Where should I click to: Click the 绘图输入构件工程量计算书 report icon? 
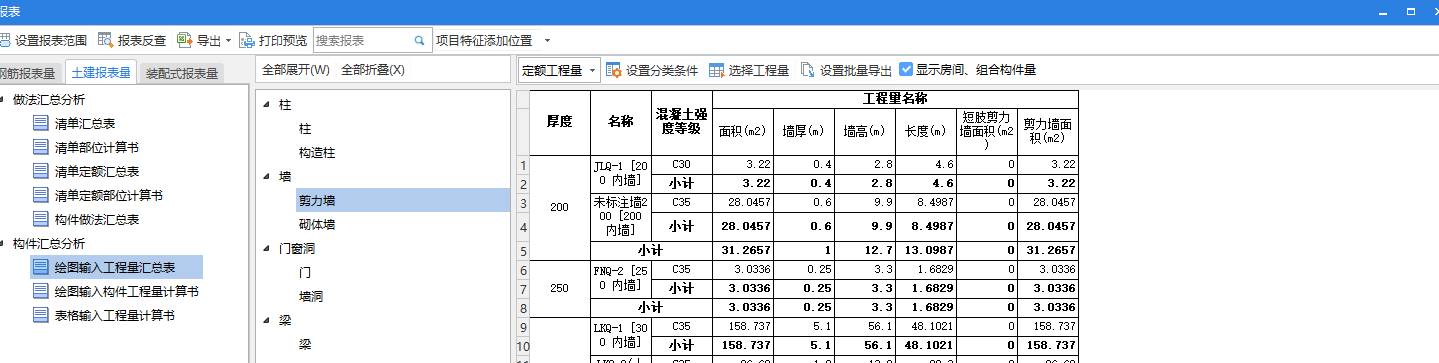tap(40, 292)
